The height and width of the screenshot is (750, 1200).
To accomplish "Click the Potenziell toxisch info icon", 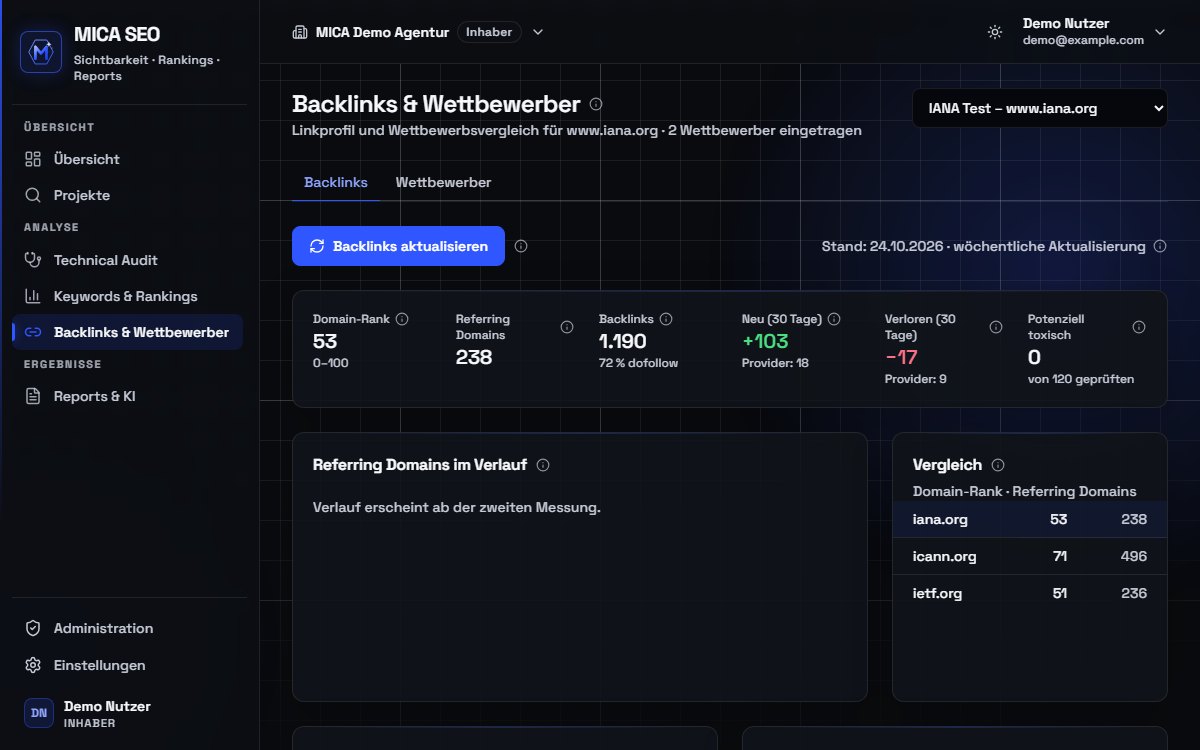I will click(1139, 327).
